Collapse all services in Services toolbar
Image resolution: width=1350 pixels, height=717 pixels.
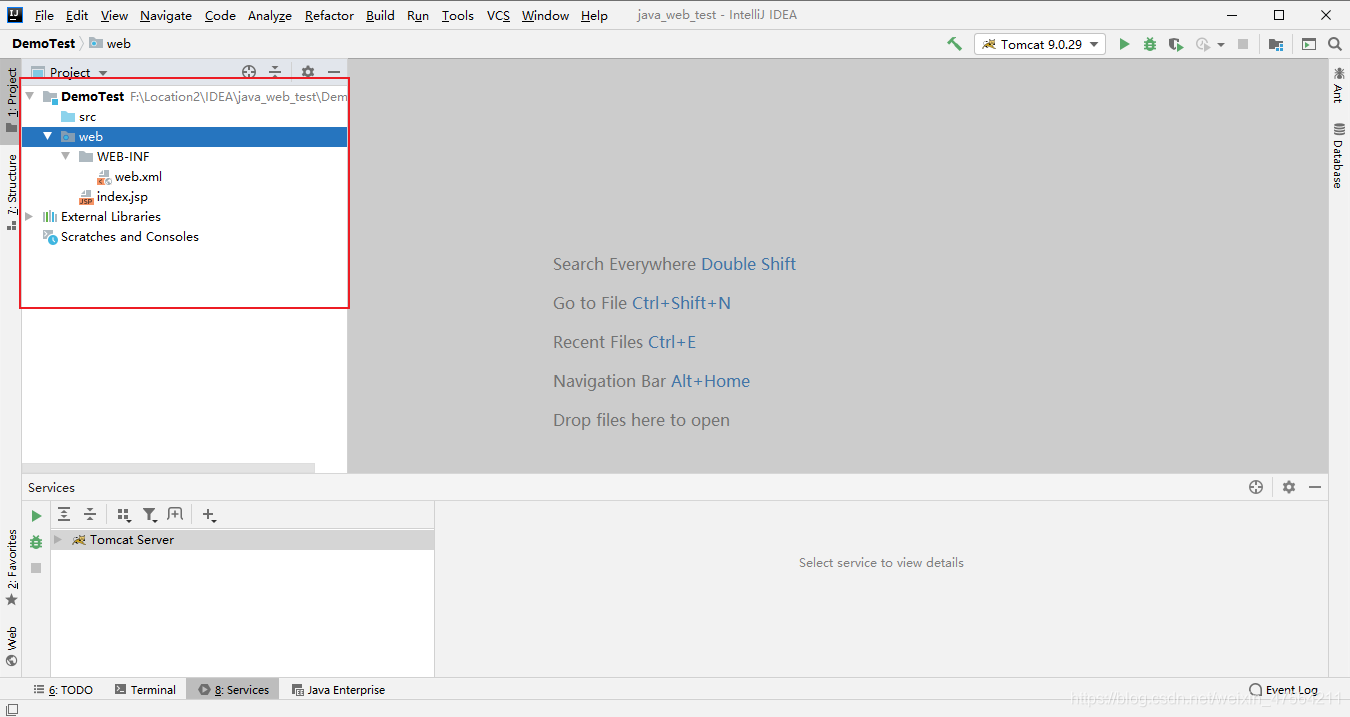[90, 514]
